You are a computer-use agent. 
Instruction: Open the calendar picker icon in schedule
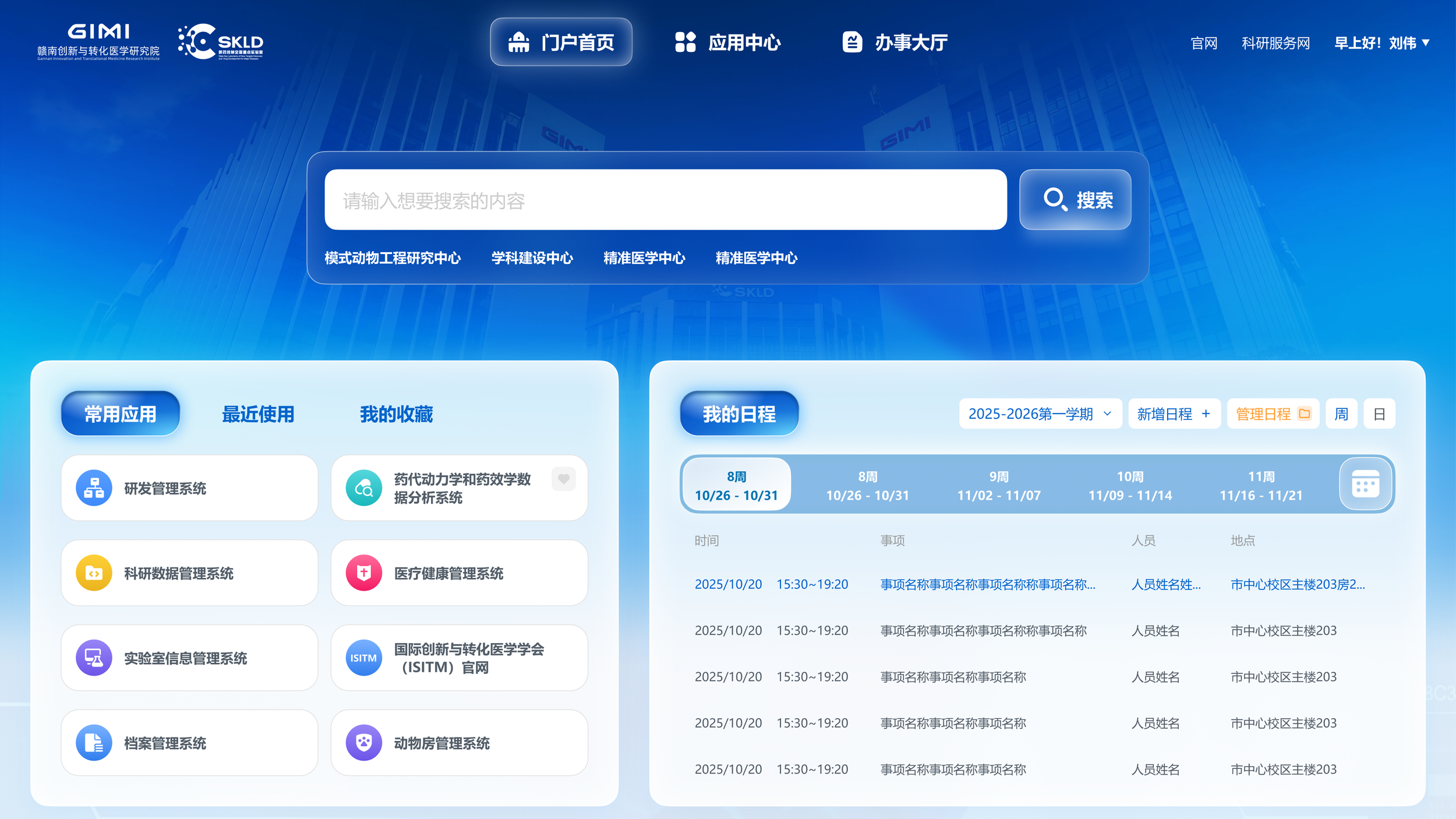pyautogui.click(x=1365, y=484)
